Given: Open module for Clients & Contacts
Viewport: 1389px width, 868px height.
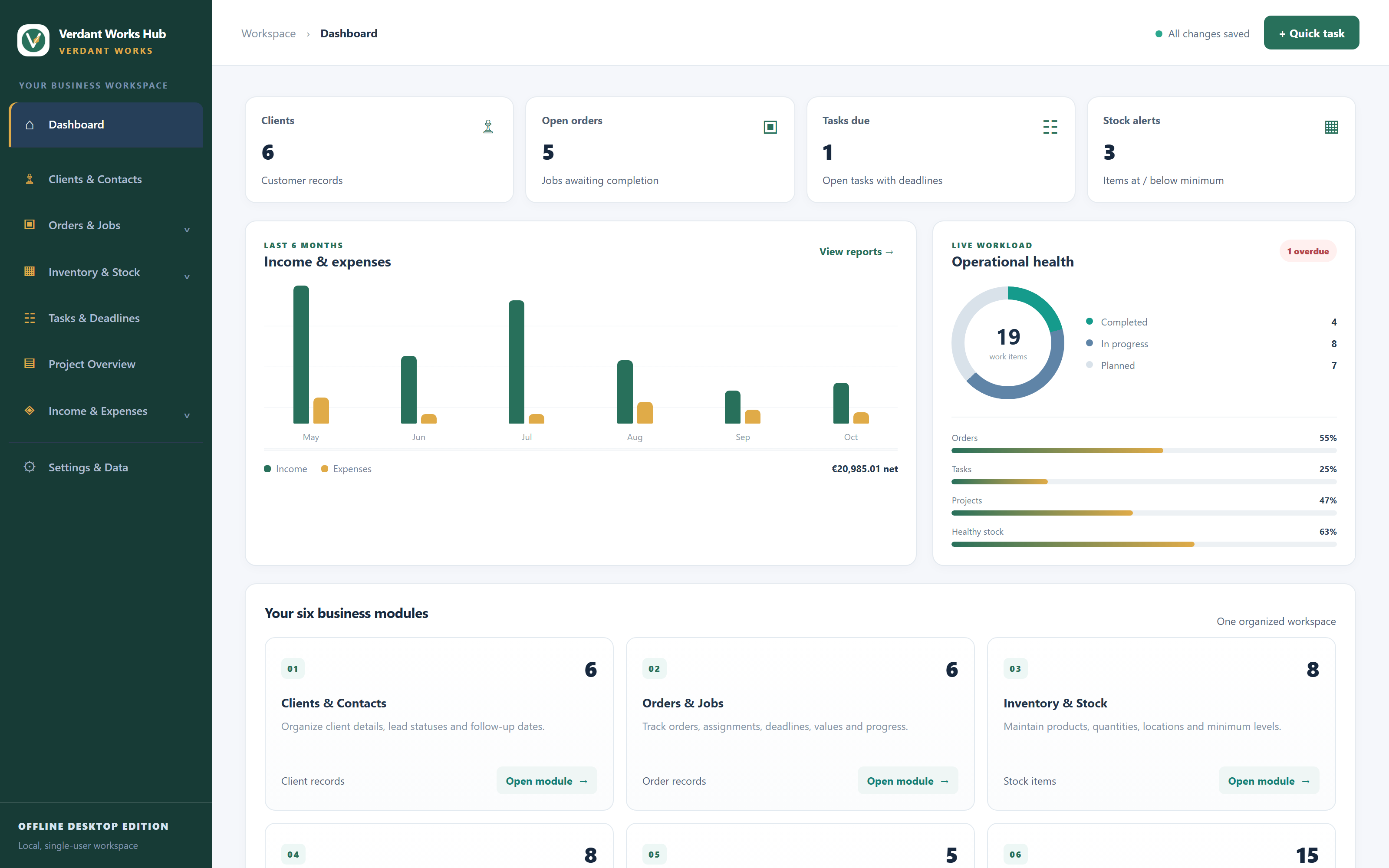Looking at the screenshot, I should pos(546,781).
